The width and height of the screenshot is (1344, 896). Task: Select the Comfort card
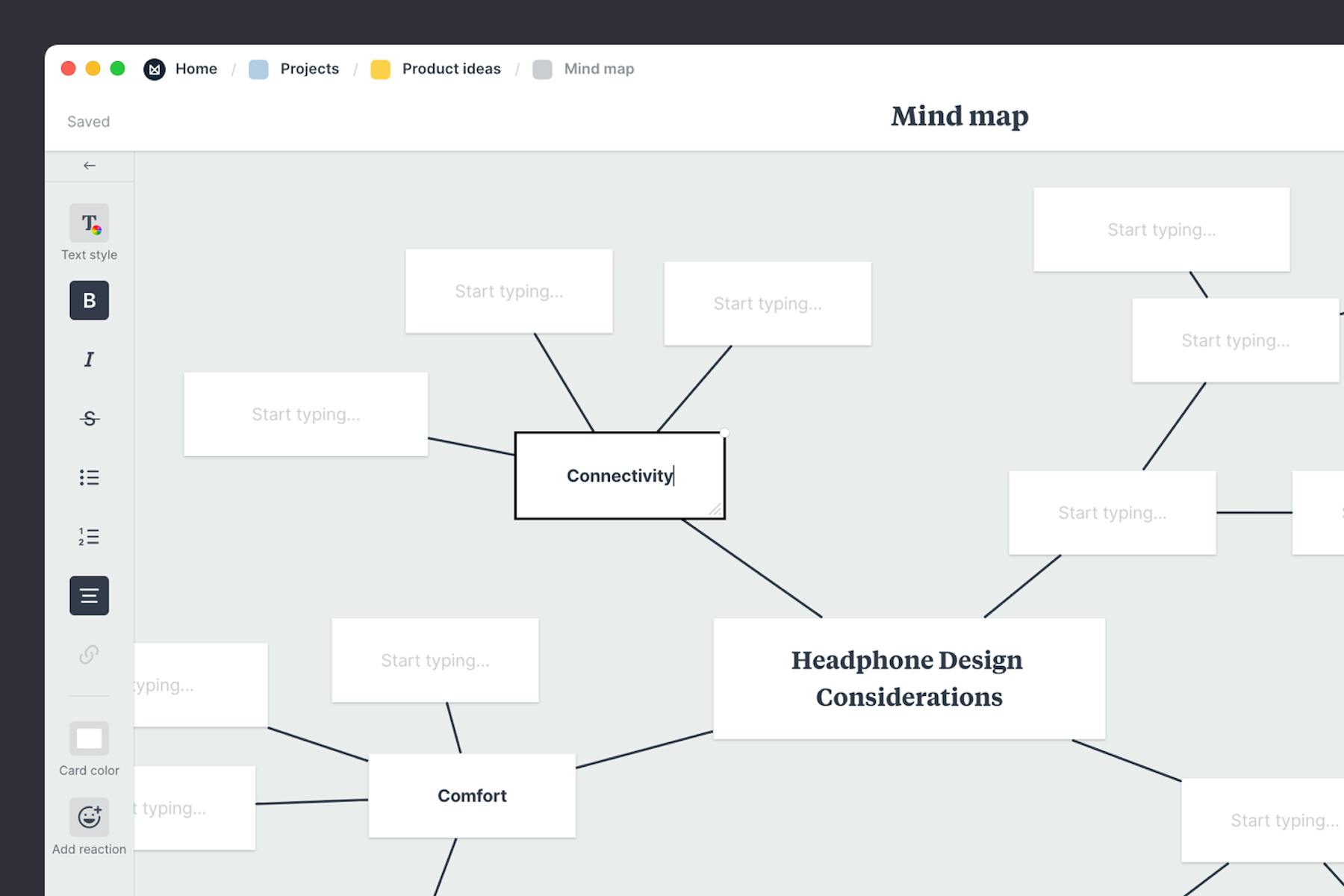pos(472,795)
